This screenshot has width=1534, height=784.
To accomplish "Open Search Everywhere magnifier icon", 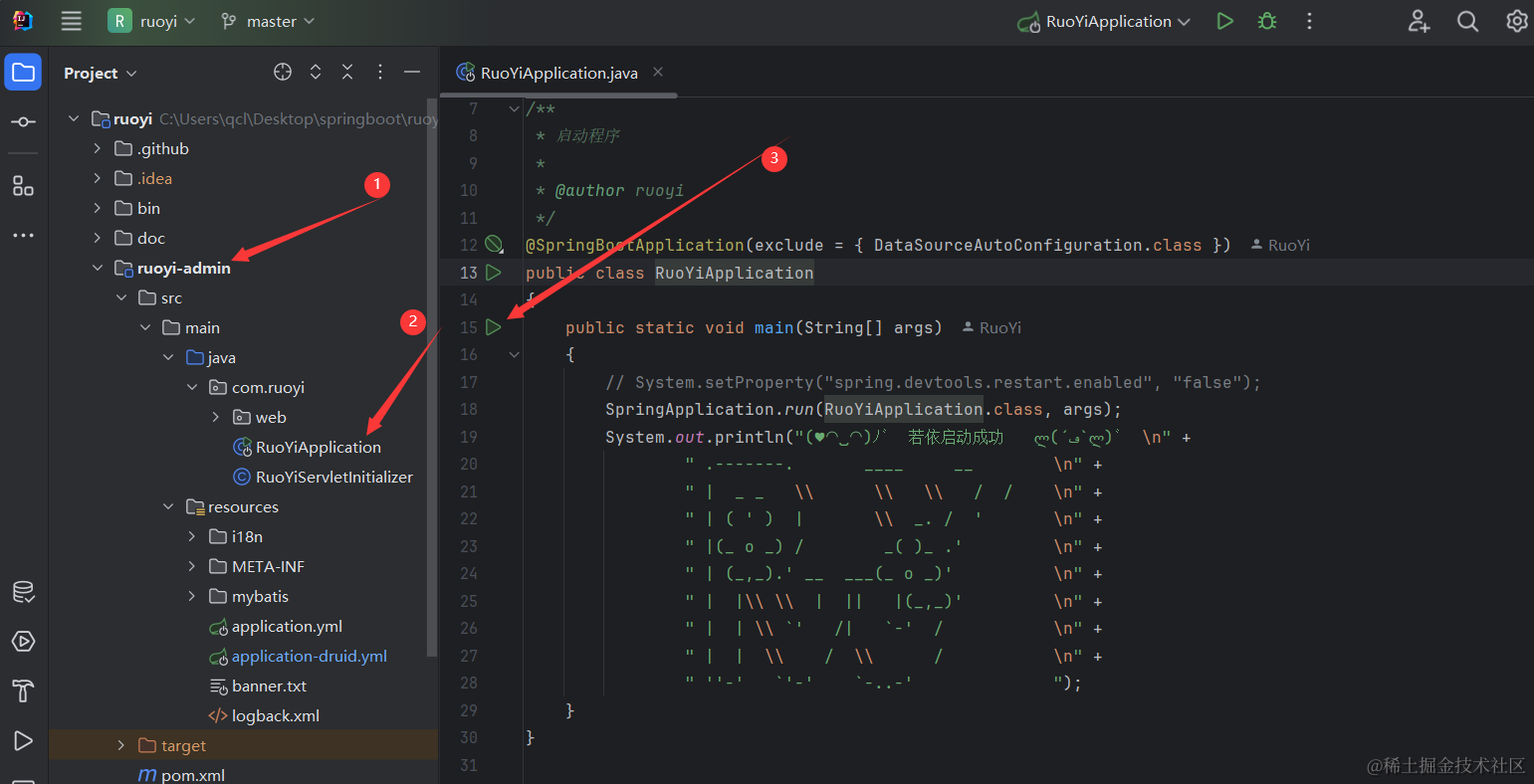I will coord(1467,21).
